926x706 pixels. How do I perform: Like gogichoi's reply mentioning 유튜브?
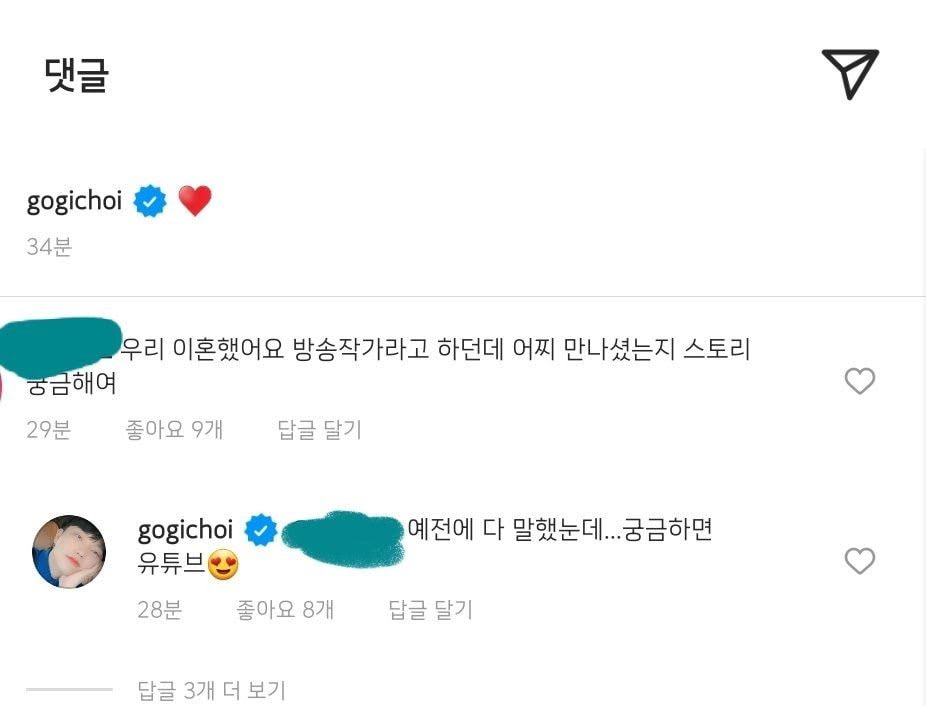coord(860,561)
